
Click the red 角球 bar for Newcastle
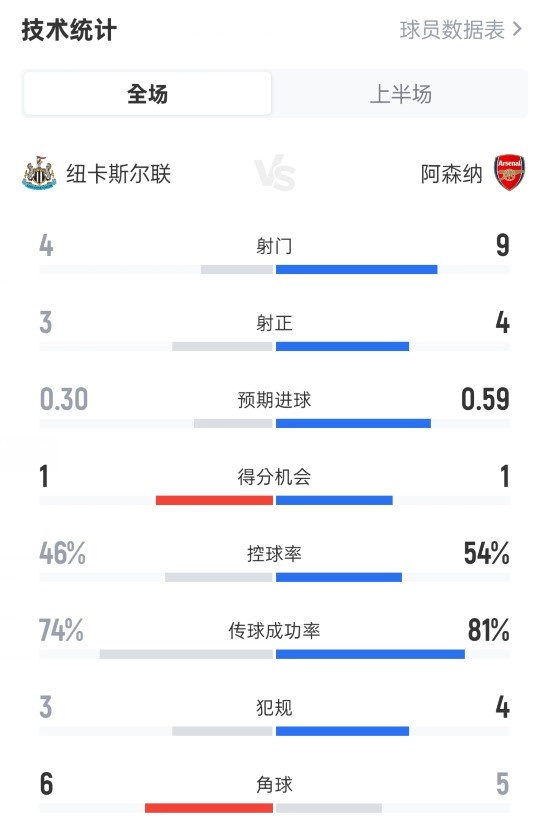point(209,808)
